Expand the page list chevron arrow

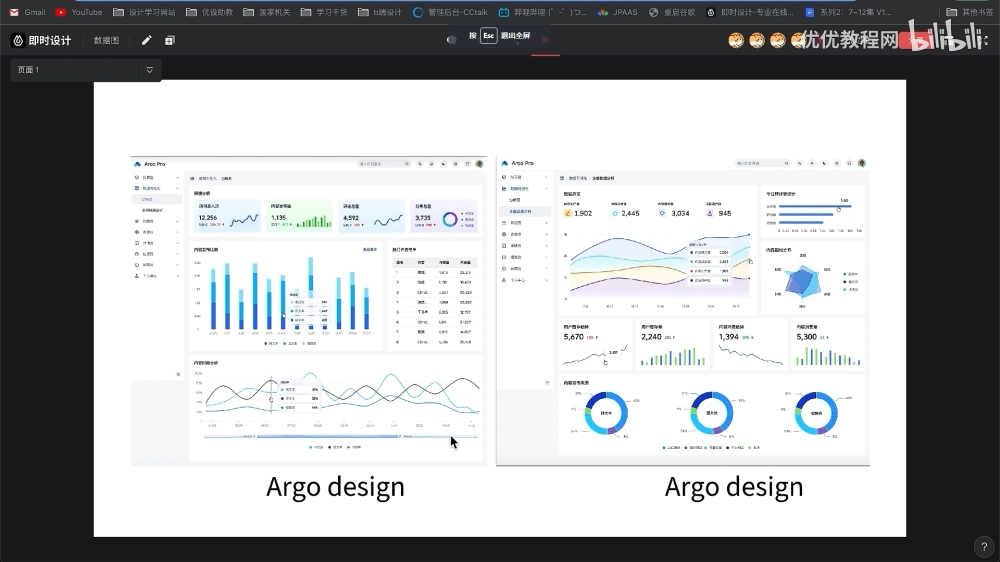coord(149,70)
